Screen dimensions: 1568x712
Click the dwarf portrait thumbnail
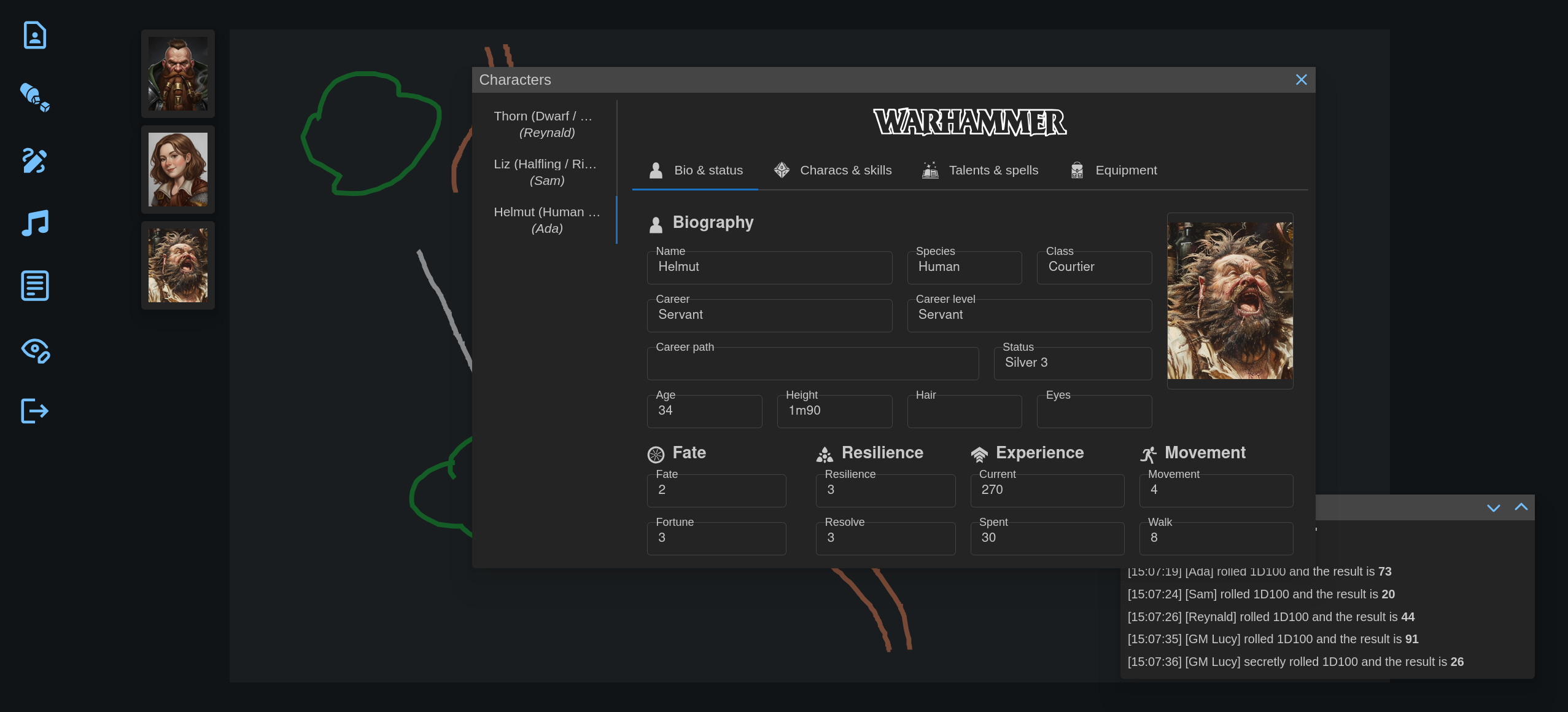[x=178, y=74]
